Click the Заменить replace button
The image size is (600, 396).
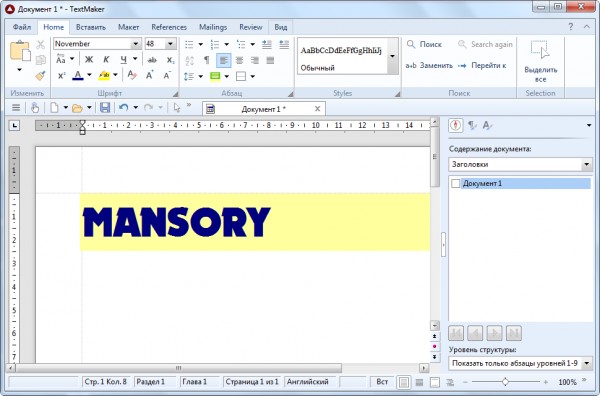pos(429,65)
